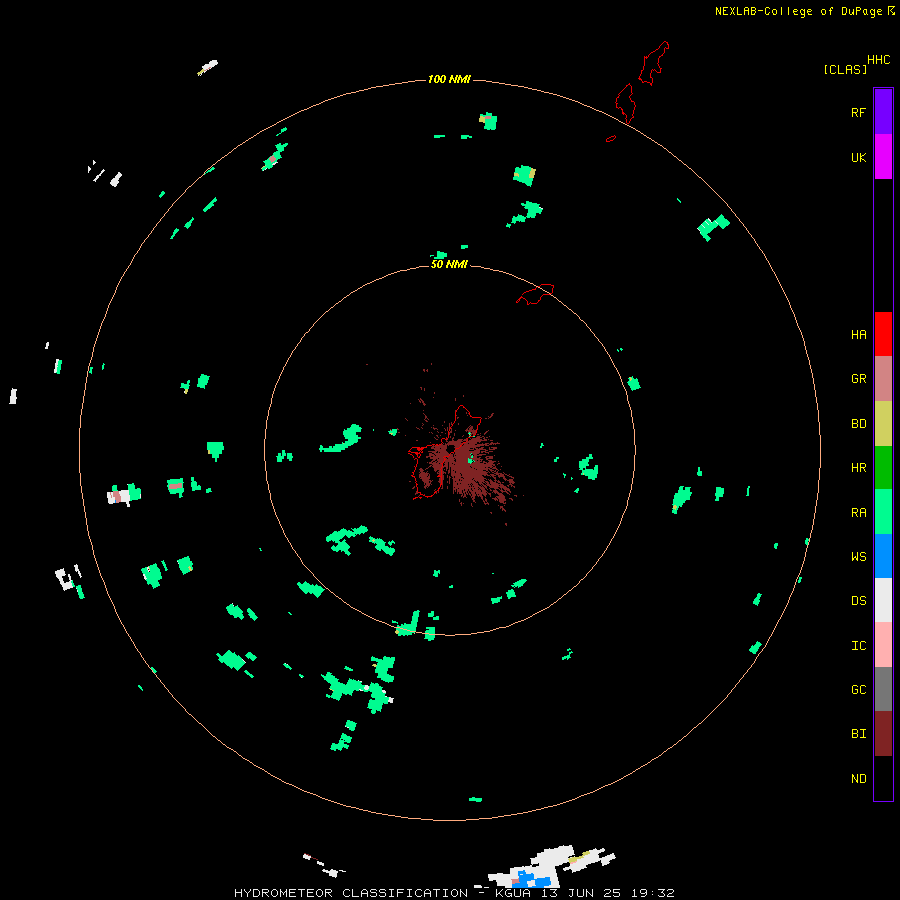The image size is (900, 900).
Task: Click the ND legend label
Action: 858,779
